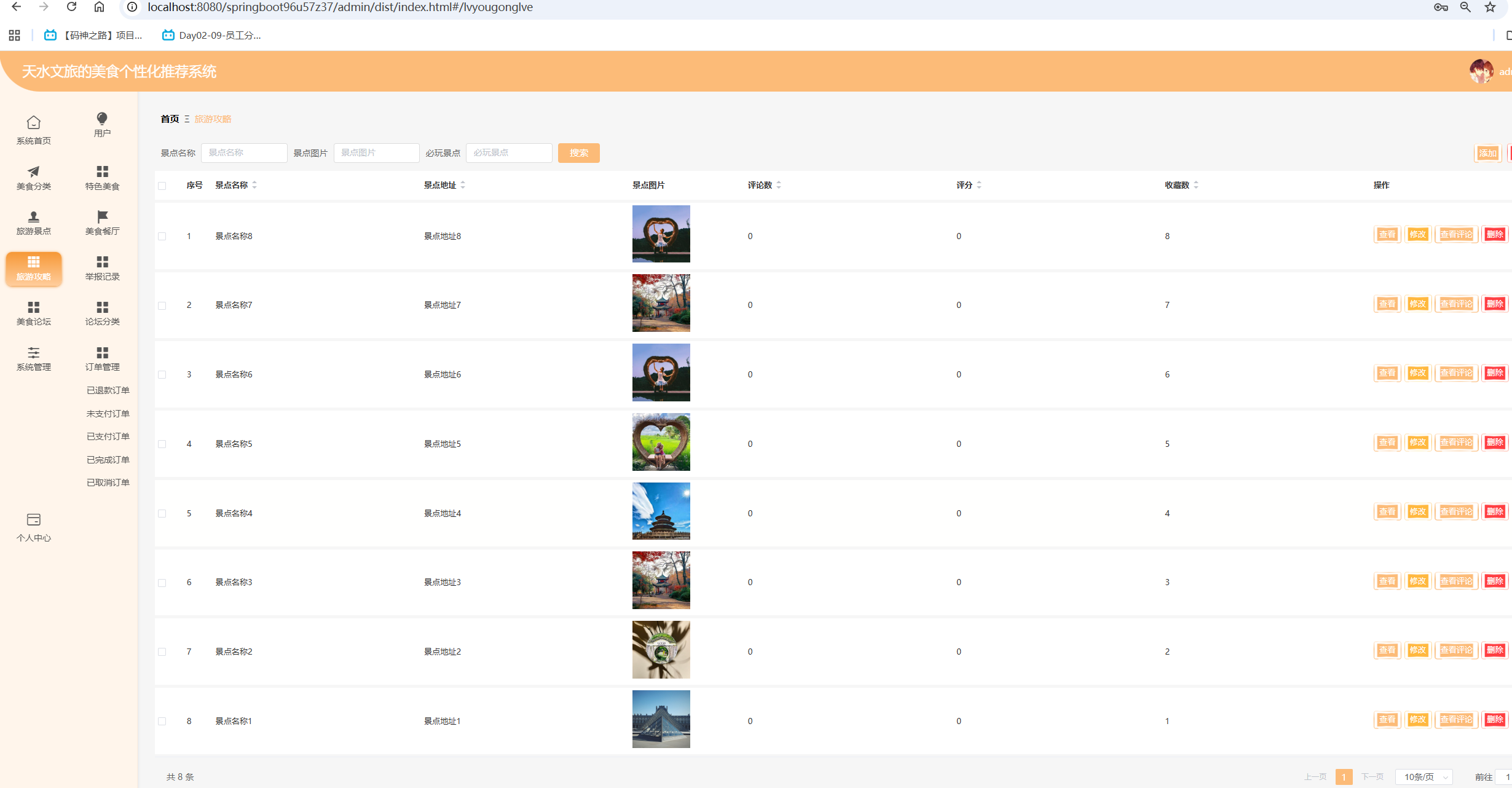
Task: Check the checkbox for row 景点名称5
Action: click(162, 444)
